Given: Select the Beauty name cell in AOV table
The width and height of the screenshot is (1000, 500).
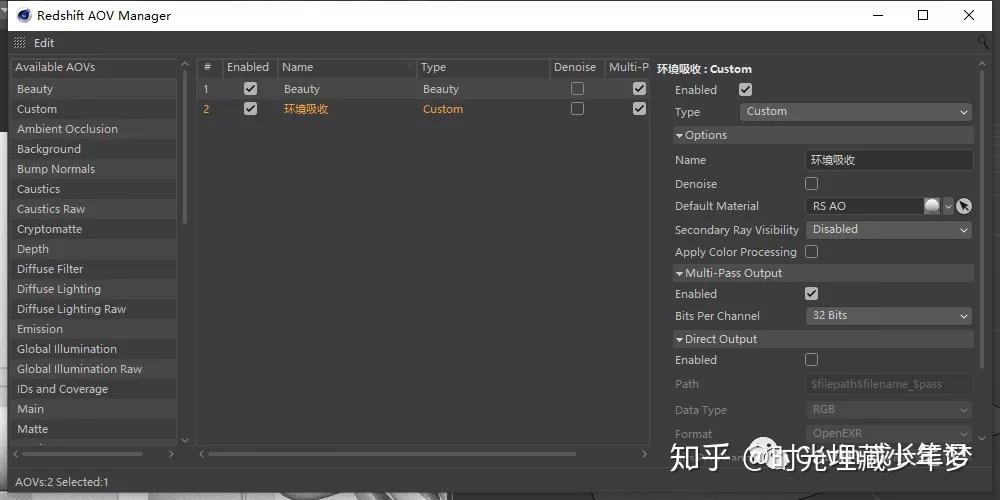Looking at the screenshot, I should pyautogui.click(x=348, y=89).
